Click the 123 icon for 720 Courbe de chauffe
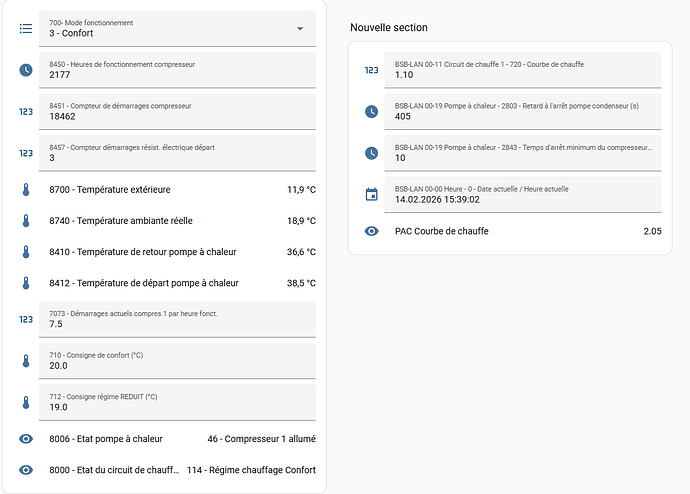 pyautogui.click(x=371, y=70)
